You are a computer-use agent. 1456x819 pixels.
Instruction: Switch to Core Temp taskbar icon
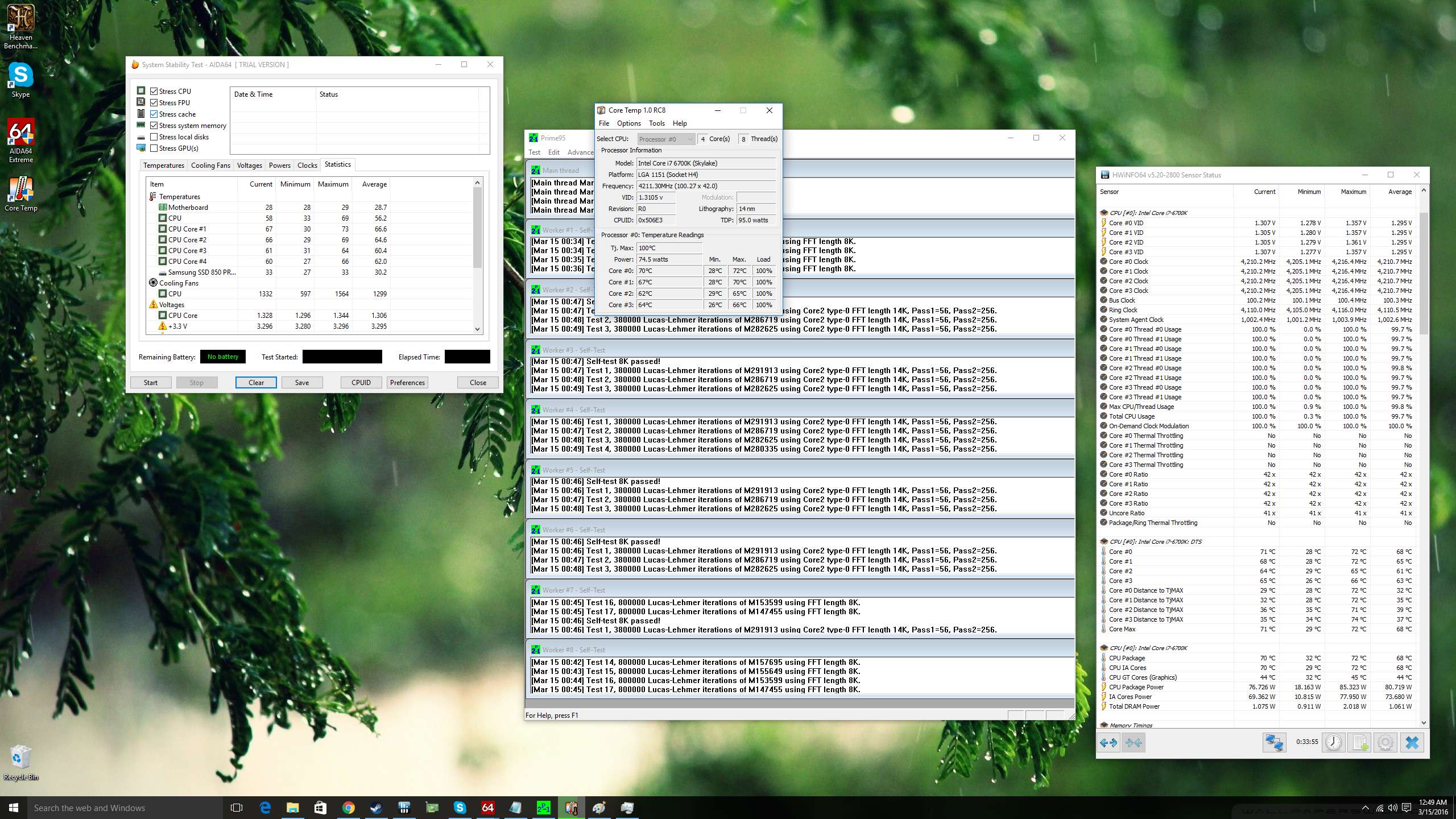572,808
